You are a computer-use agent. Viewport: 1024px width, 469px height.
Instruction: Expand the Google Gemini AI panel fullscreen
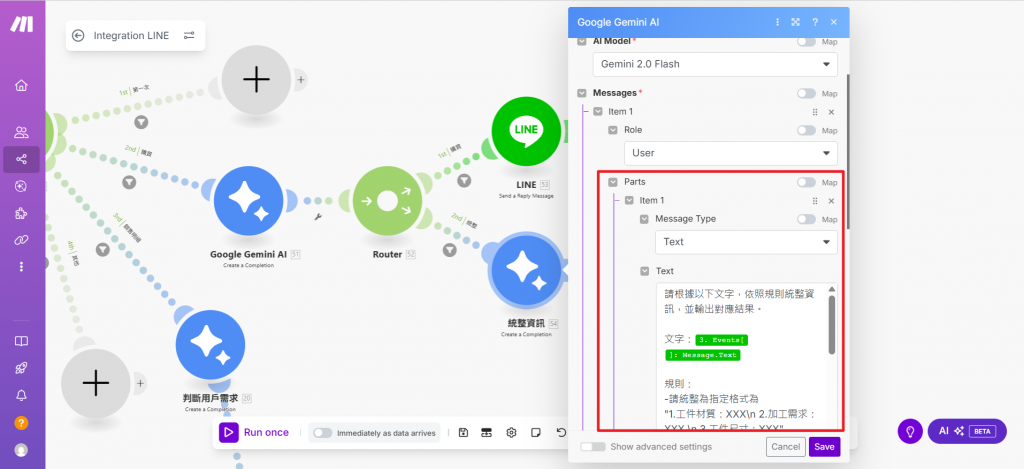coord(795,22)
